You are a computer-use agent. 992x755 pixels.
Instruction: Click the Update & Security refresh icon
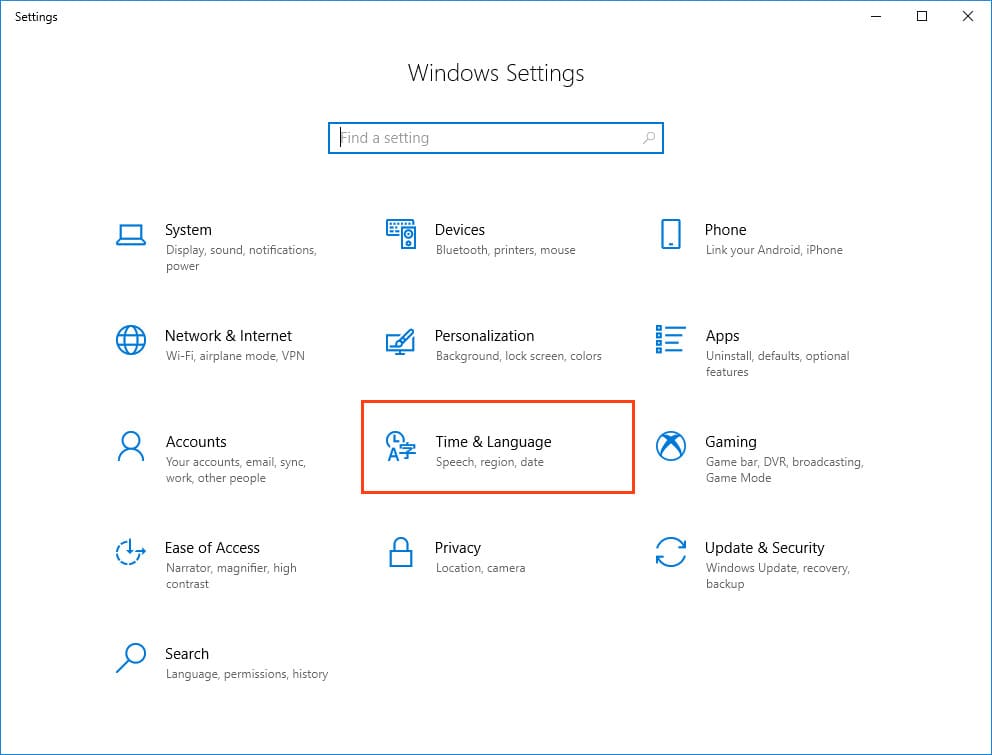(x=670, y=552)
